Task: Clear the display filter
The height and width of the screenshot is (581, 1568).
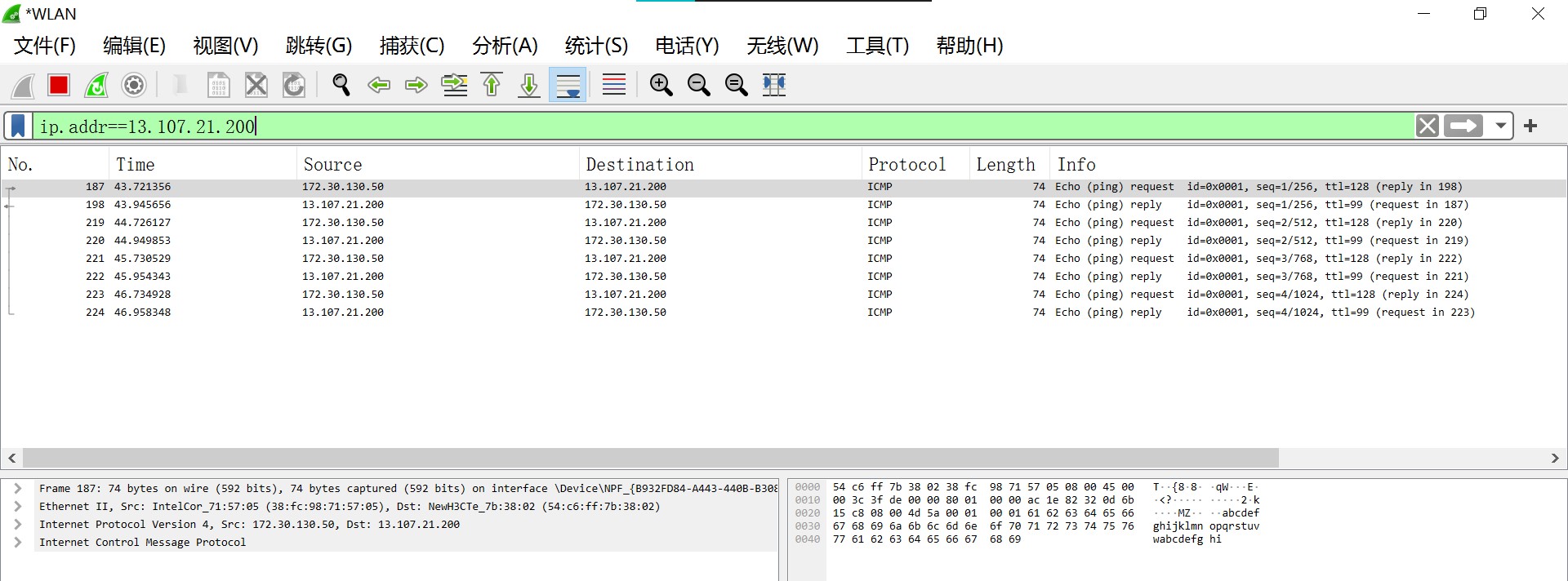Action: pos(1428,126)
